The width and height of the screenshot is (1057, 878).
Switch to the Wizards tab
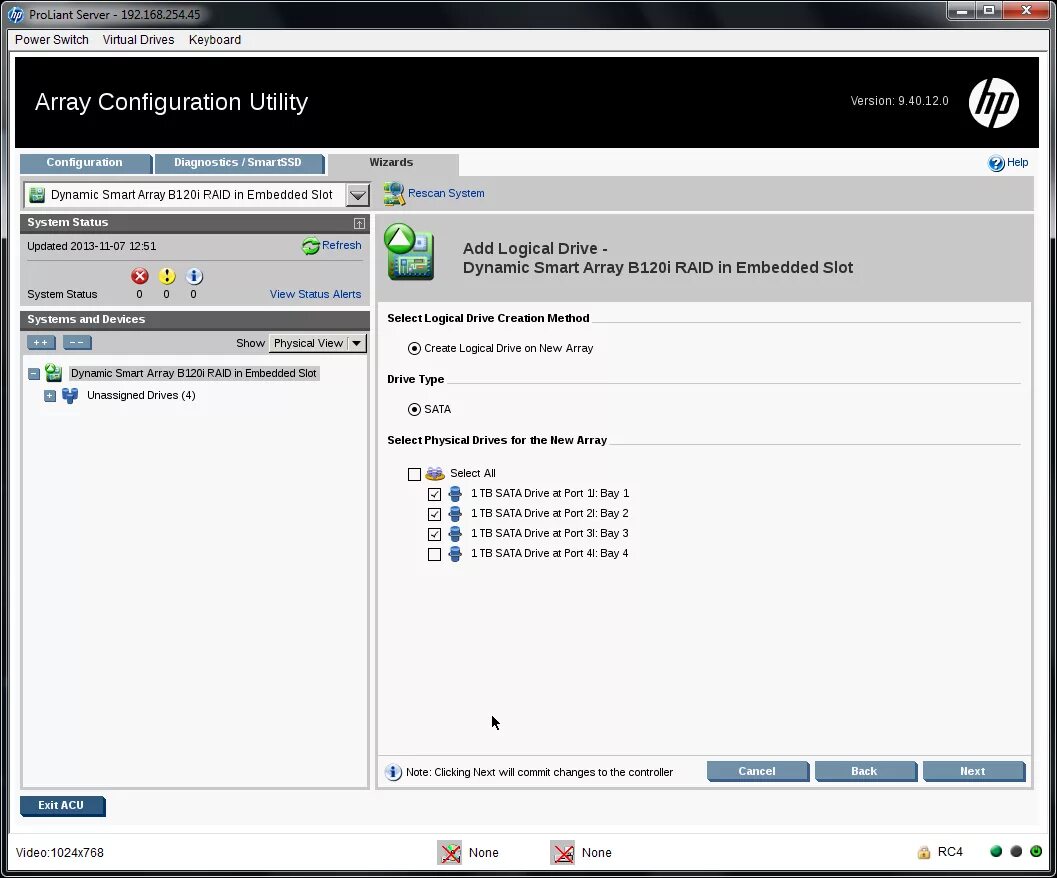(x=392, y=163)
